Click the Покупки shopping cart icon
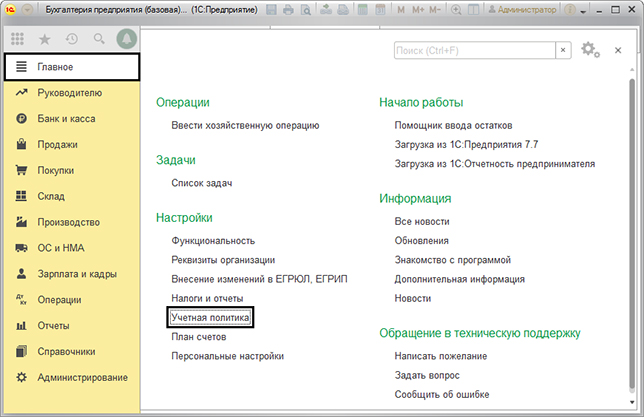The height and width of the screenshot is (417, 644). pos(20,171)
